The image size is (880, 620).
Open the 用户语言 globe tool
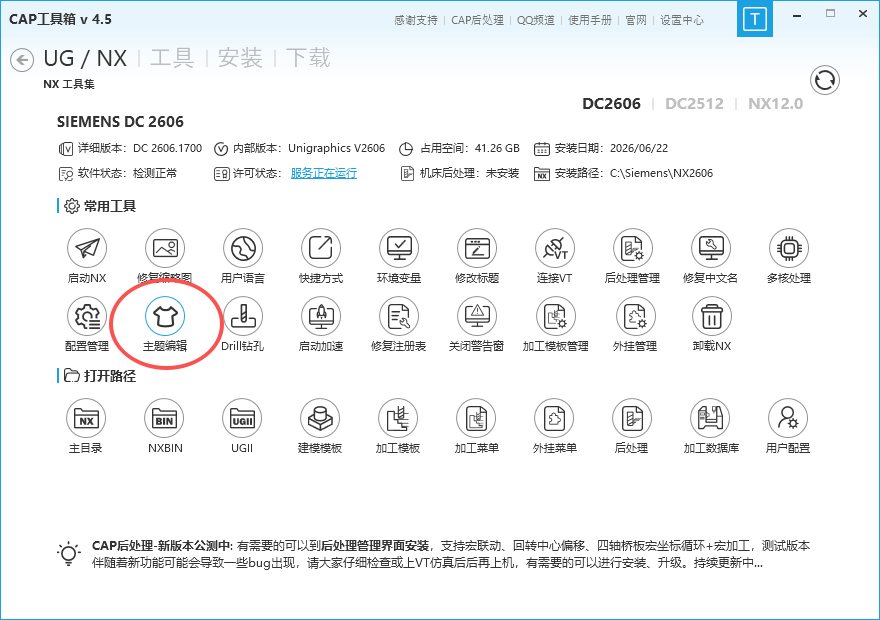(x=243, y=248)
